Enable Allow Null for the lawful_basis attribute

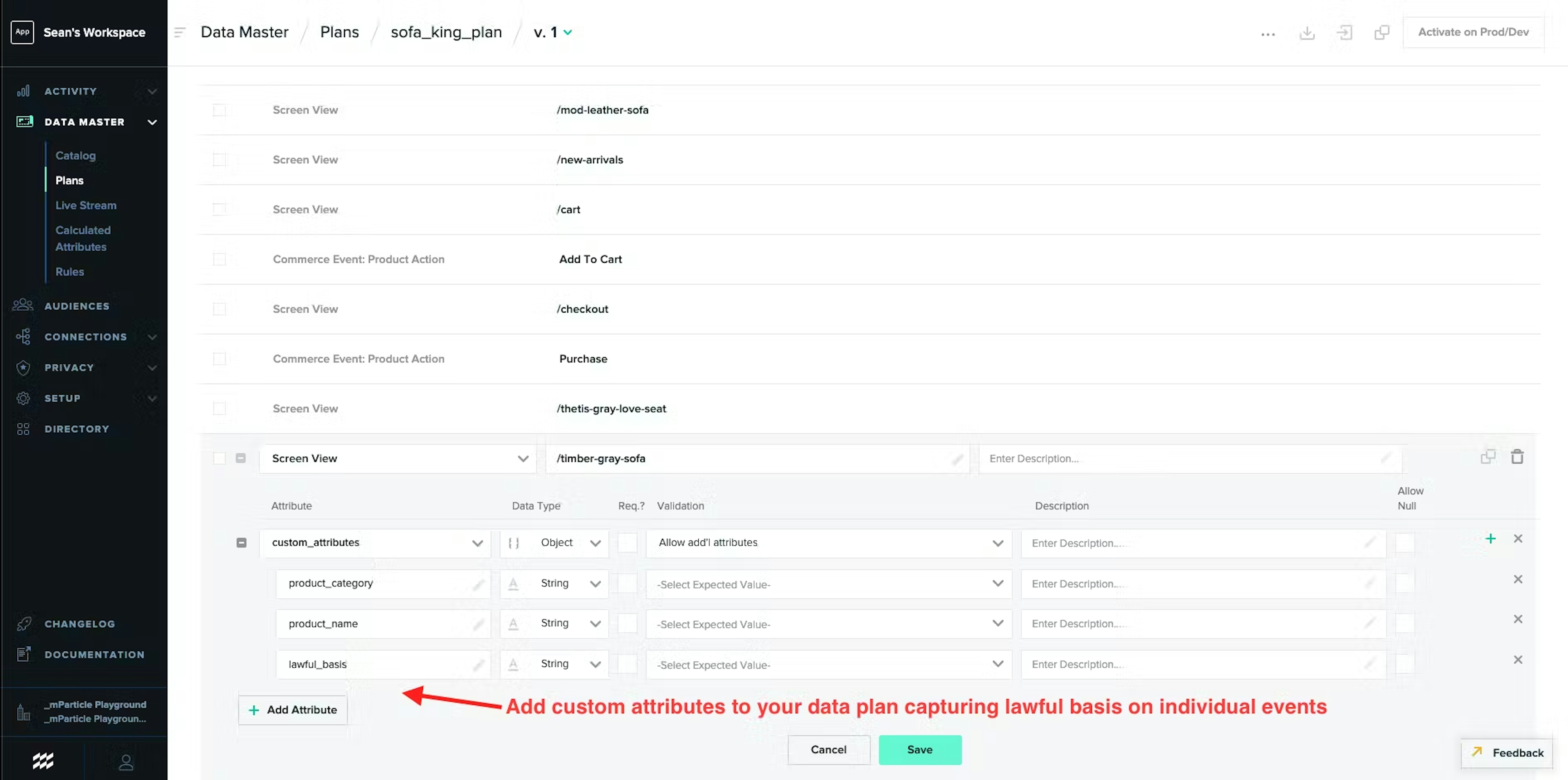click(x=1405, y=664)
